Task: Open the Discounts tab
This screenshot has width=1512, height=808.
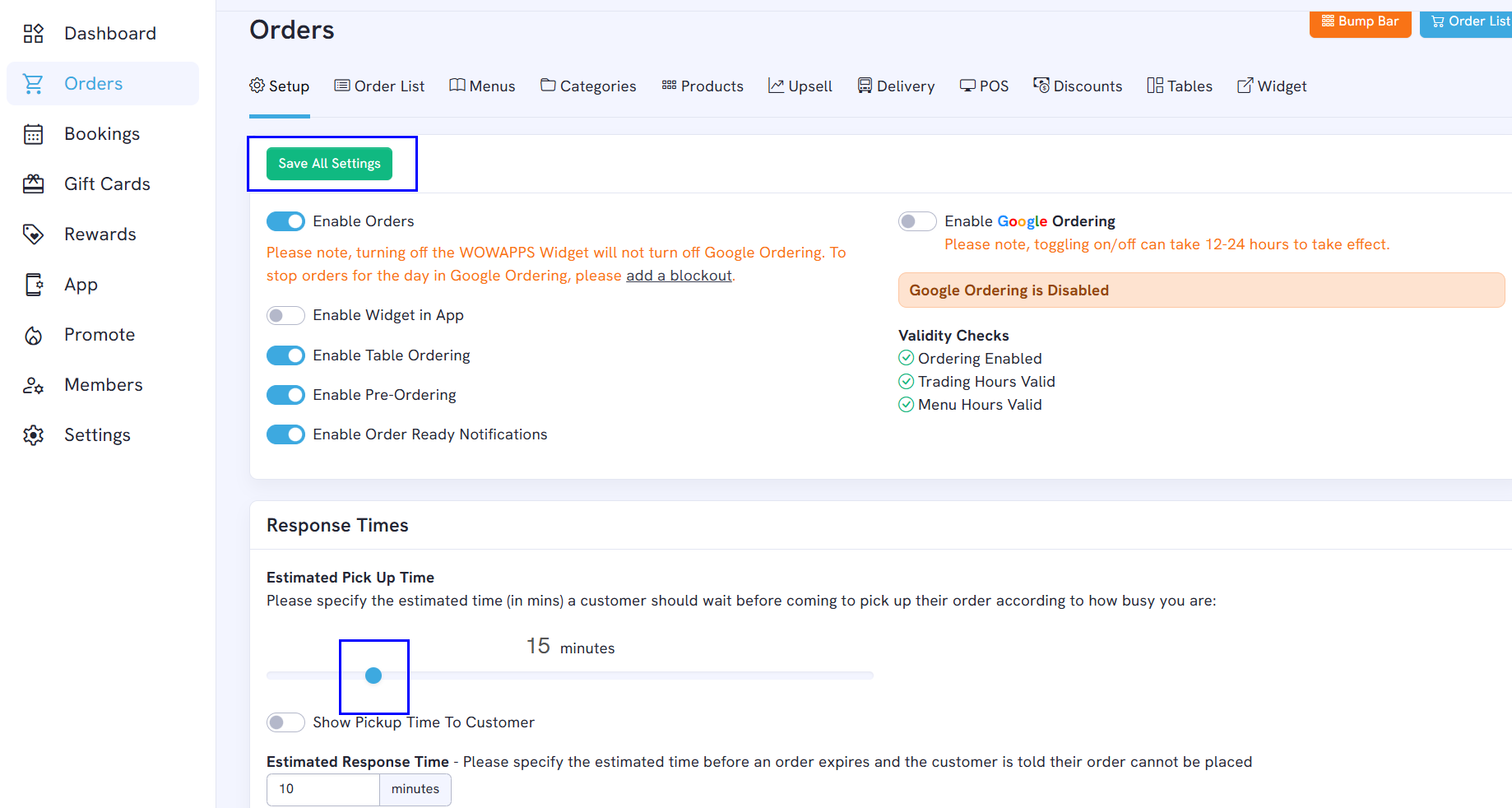Action: 1078,86
